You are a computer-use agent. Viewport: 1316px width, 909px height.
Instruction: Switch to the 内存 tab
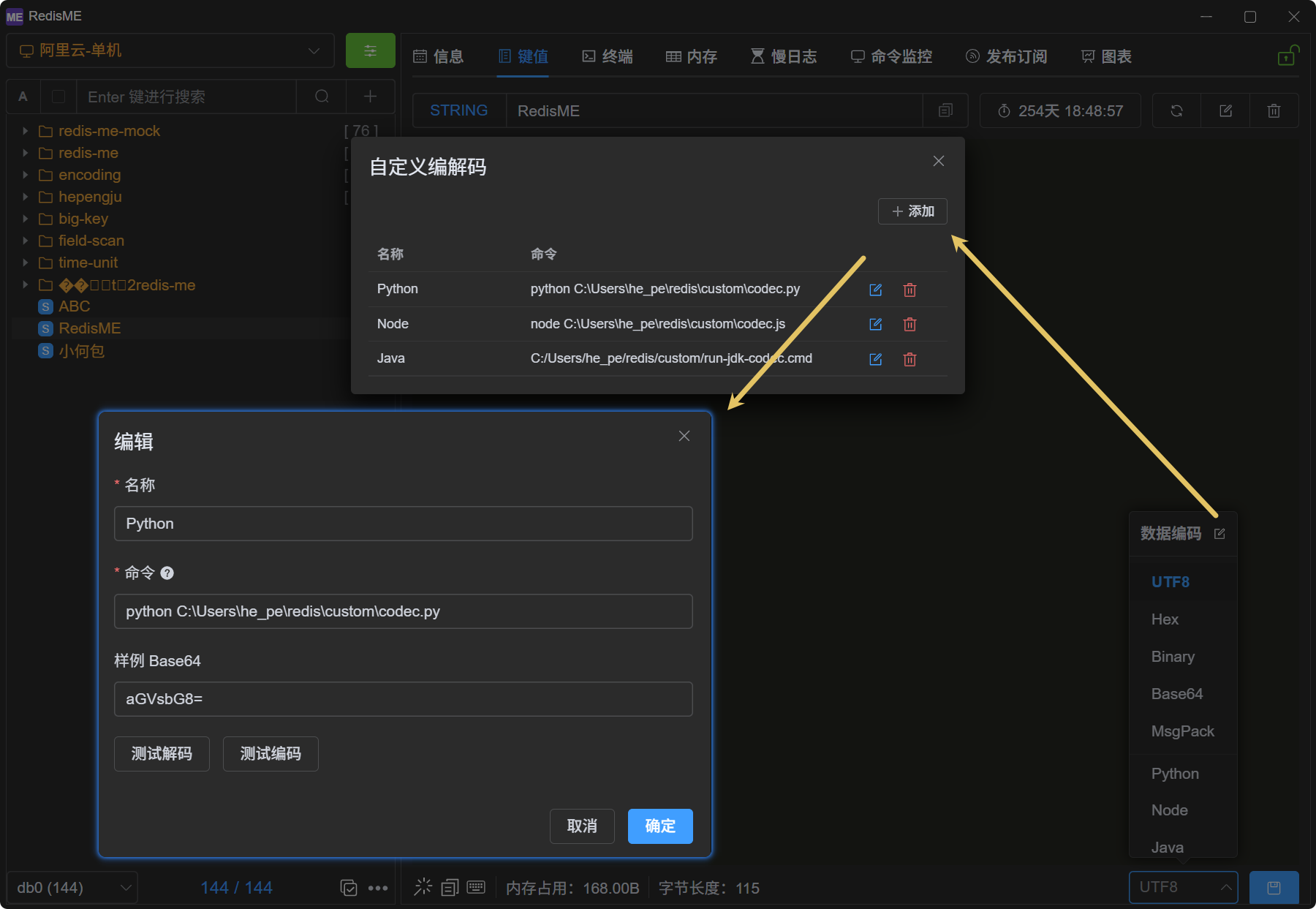692,56
